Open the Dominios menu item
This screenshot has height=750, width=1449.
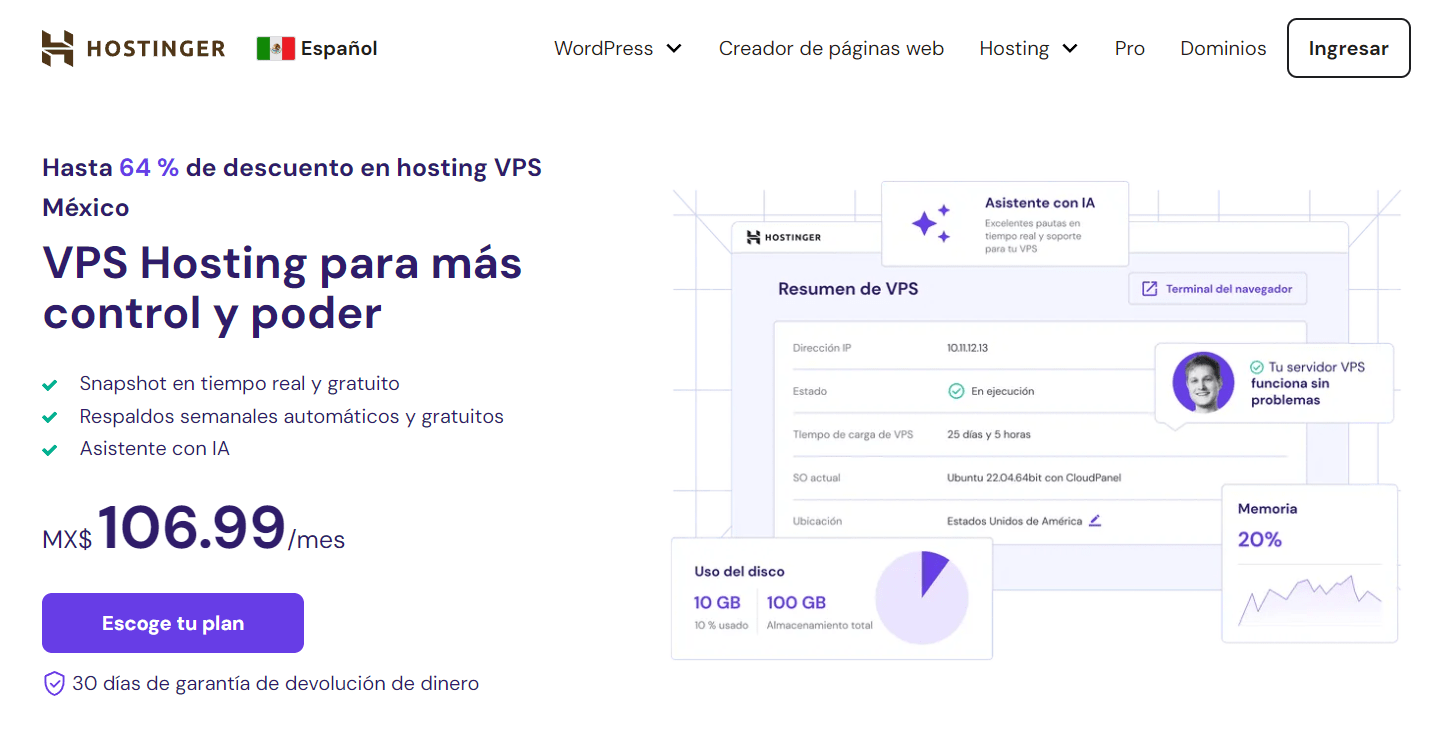point(1223,48)
